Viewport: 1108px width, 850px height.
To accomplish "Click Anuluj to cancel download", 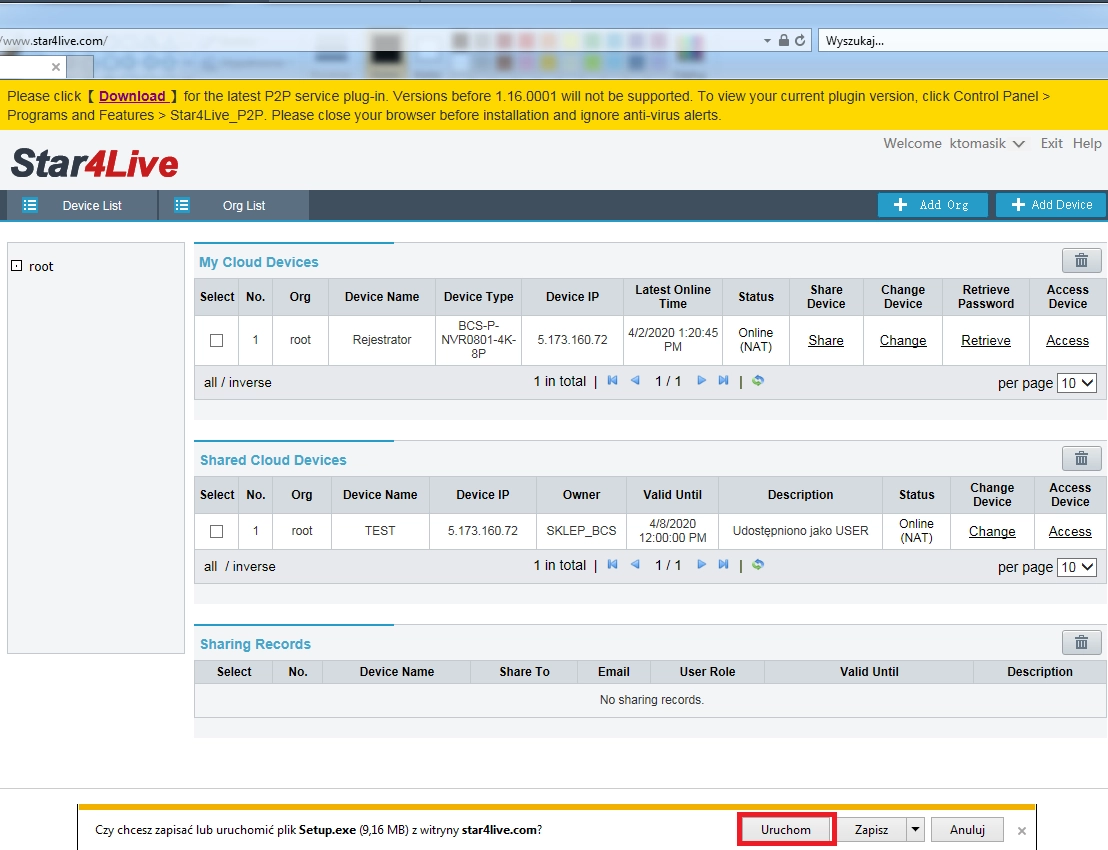I will coord(967,830).
